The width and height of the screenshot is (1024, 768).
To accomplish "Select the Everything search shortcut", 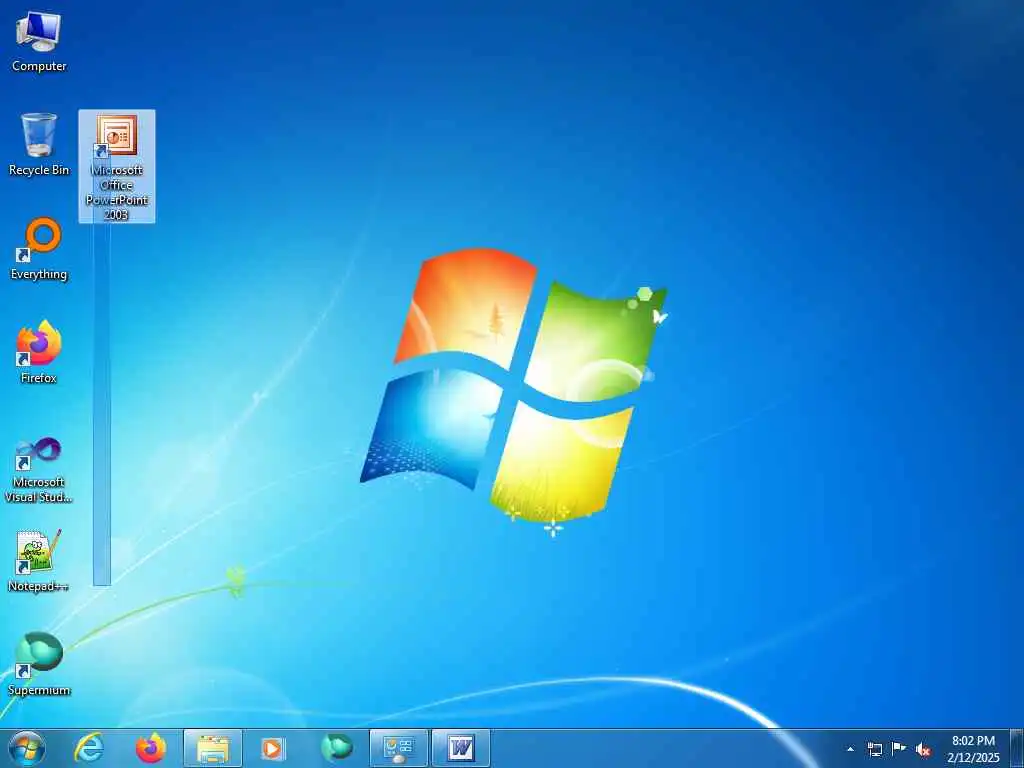I will [x=39, y=249].
